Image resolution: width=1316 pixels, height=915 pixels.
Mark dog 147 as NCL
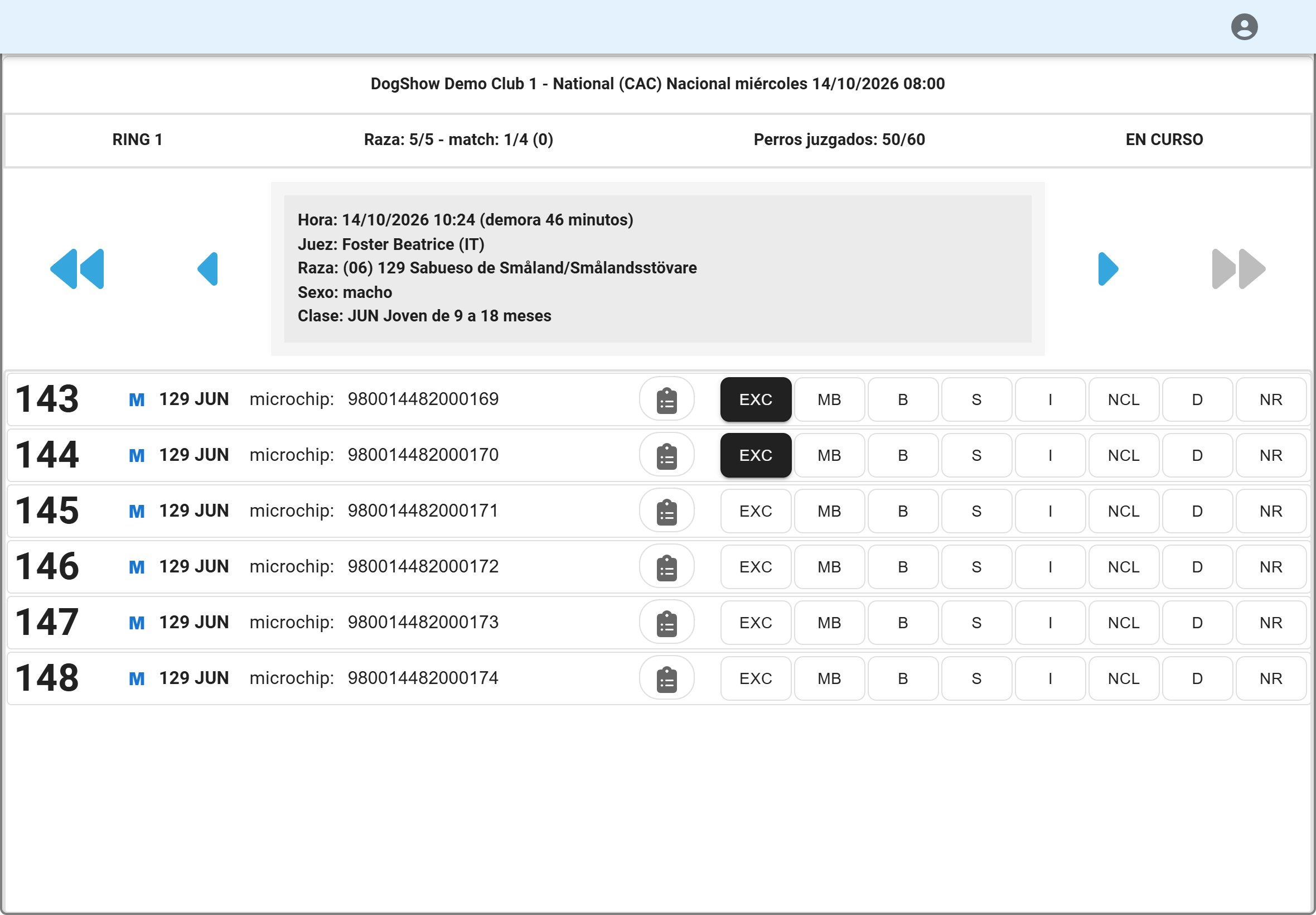click(1124, 623)
